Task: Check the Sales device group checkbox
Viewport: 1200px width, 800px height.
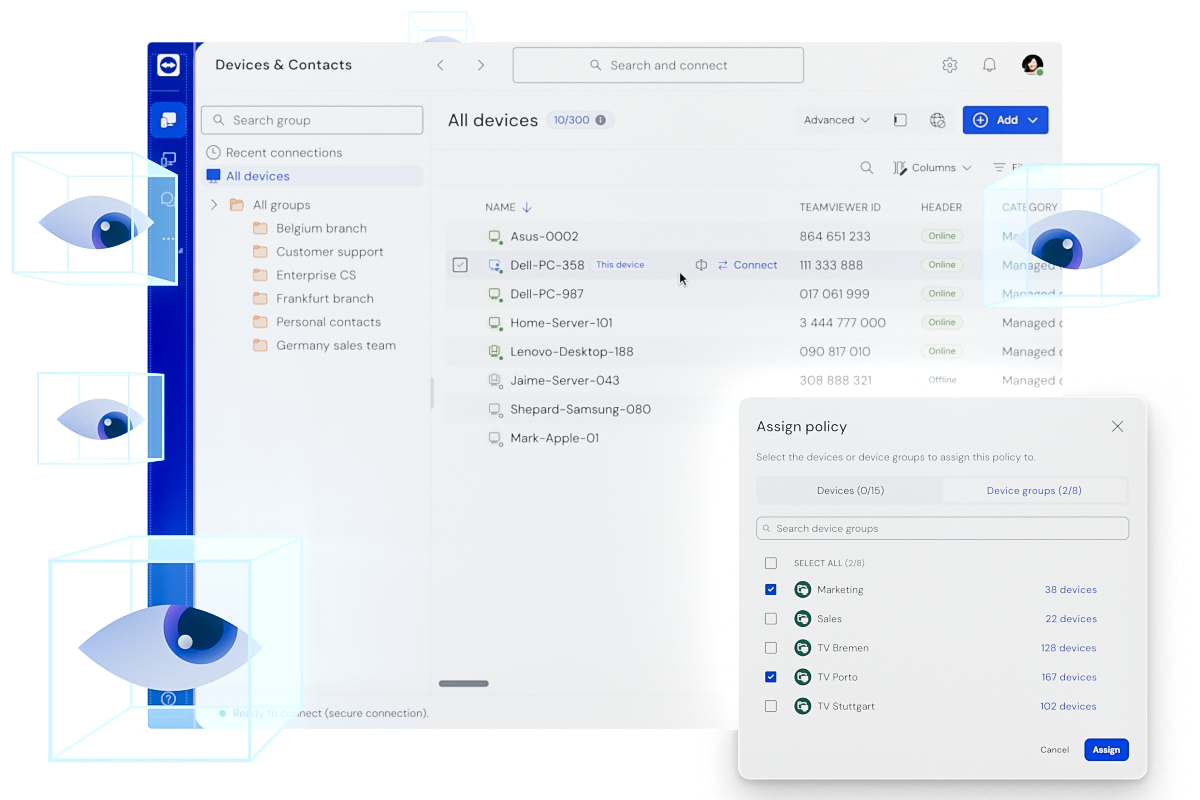Action: 771,618
